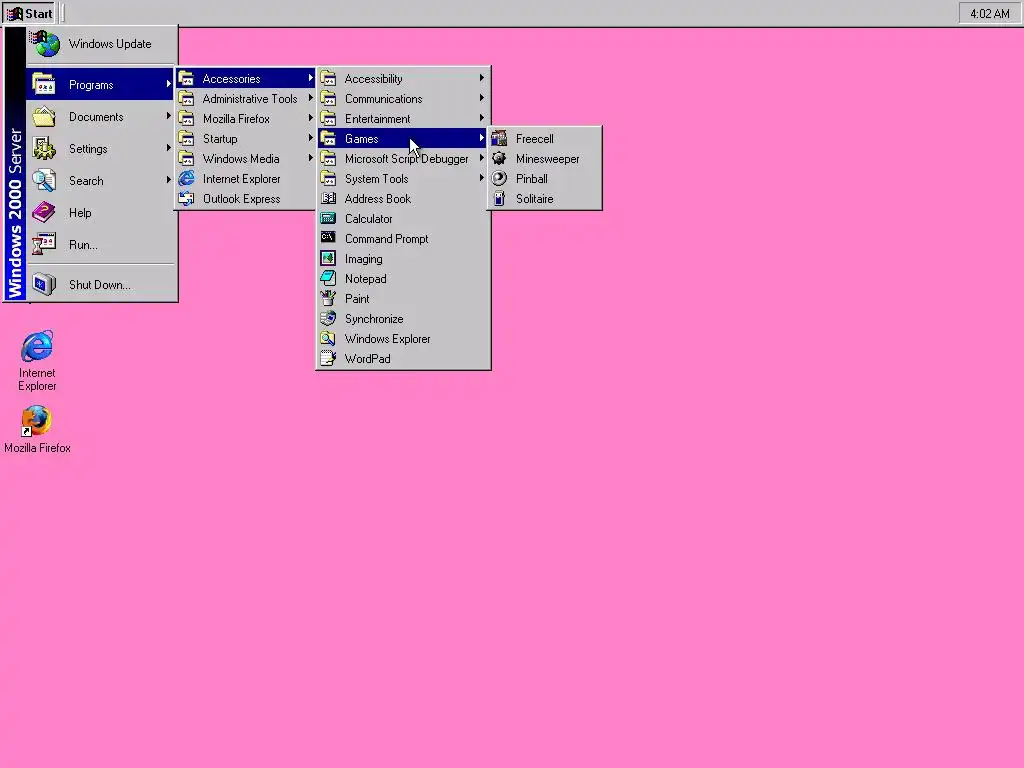Click the Entertainment folder icon
The width and height of the screenshot is (1024, 768).
tap(328, 118)
